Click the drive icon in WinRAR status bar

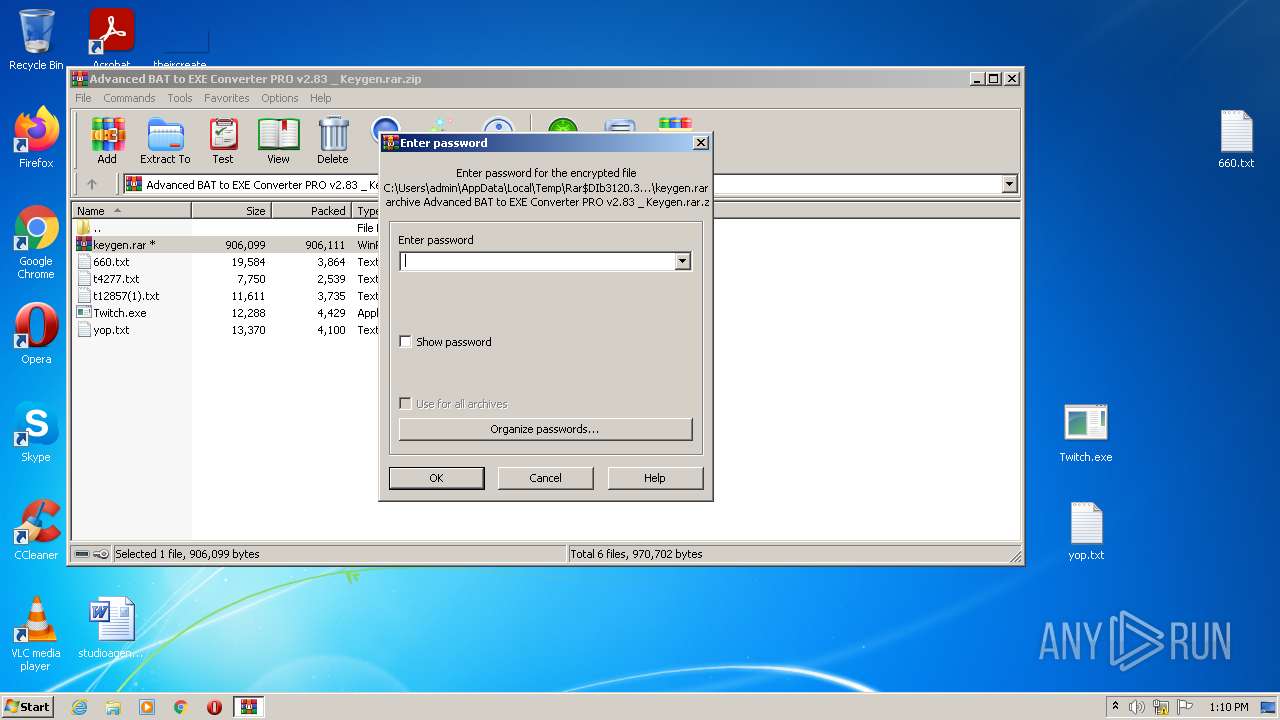click(82, 554)
